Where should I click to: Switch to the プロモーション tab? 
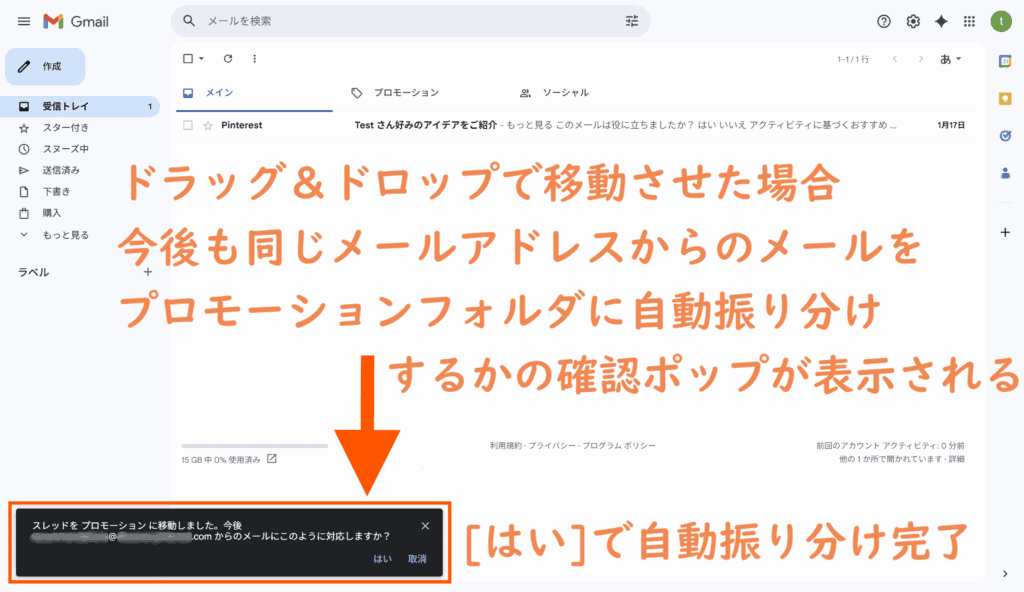405,93
